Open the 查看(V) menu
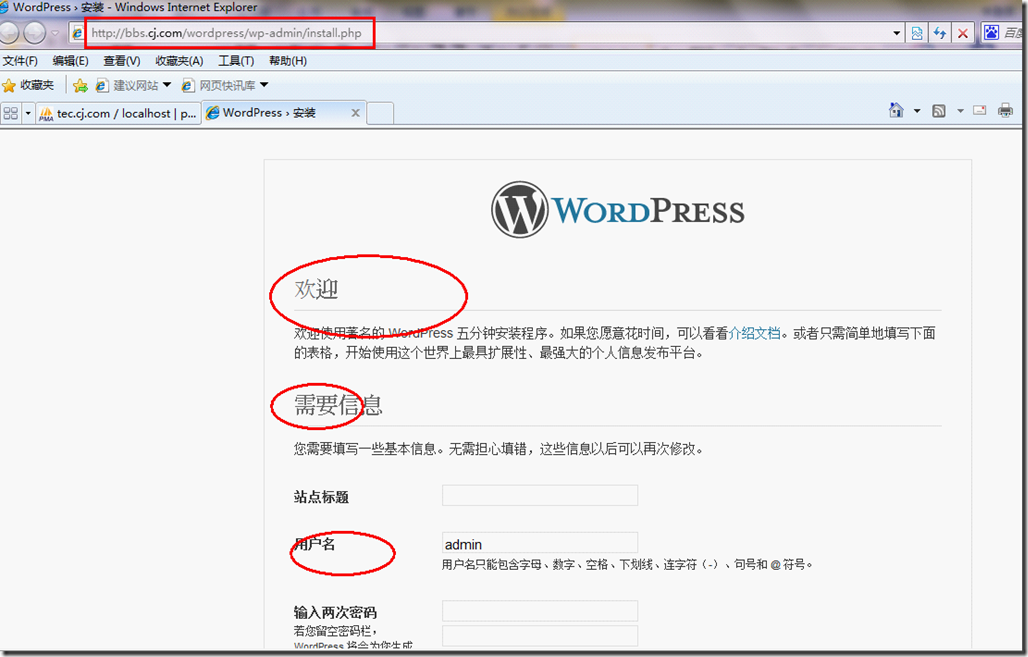The height and width of the screenshot is (657, 1028). (122, 61)
